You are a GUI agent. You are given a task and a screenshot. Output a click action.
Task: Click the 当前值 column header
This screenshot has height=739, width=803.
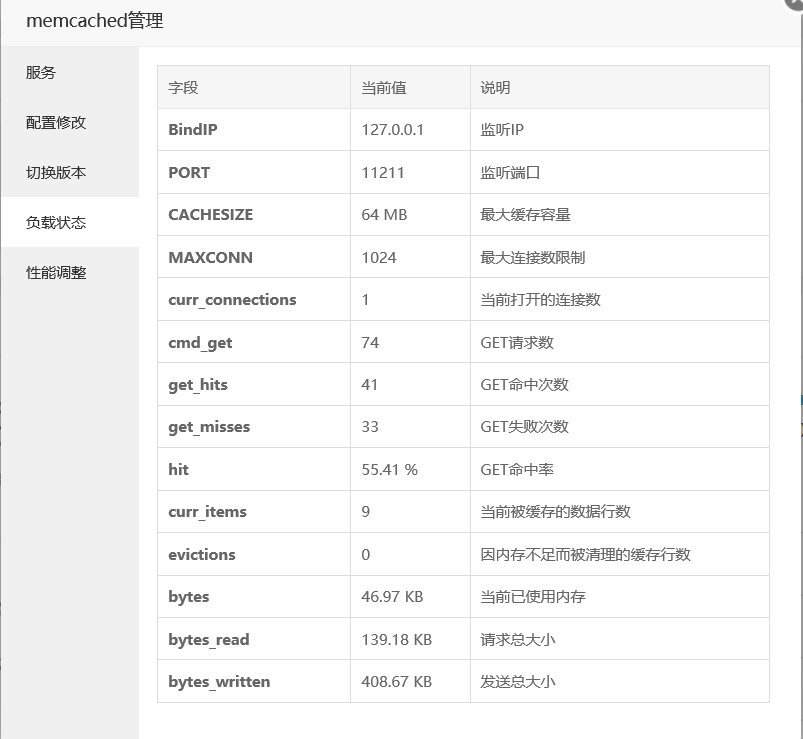pos(384,88)
